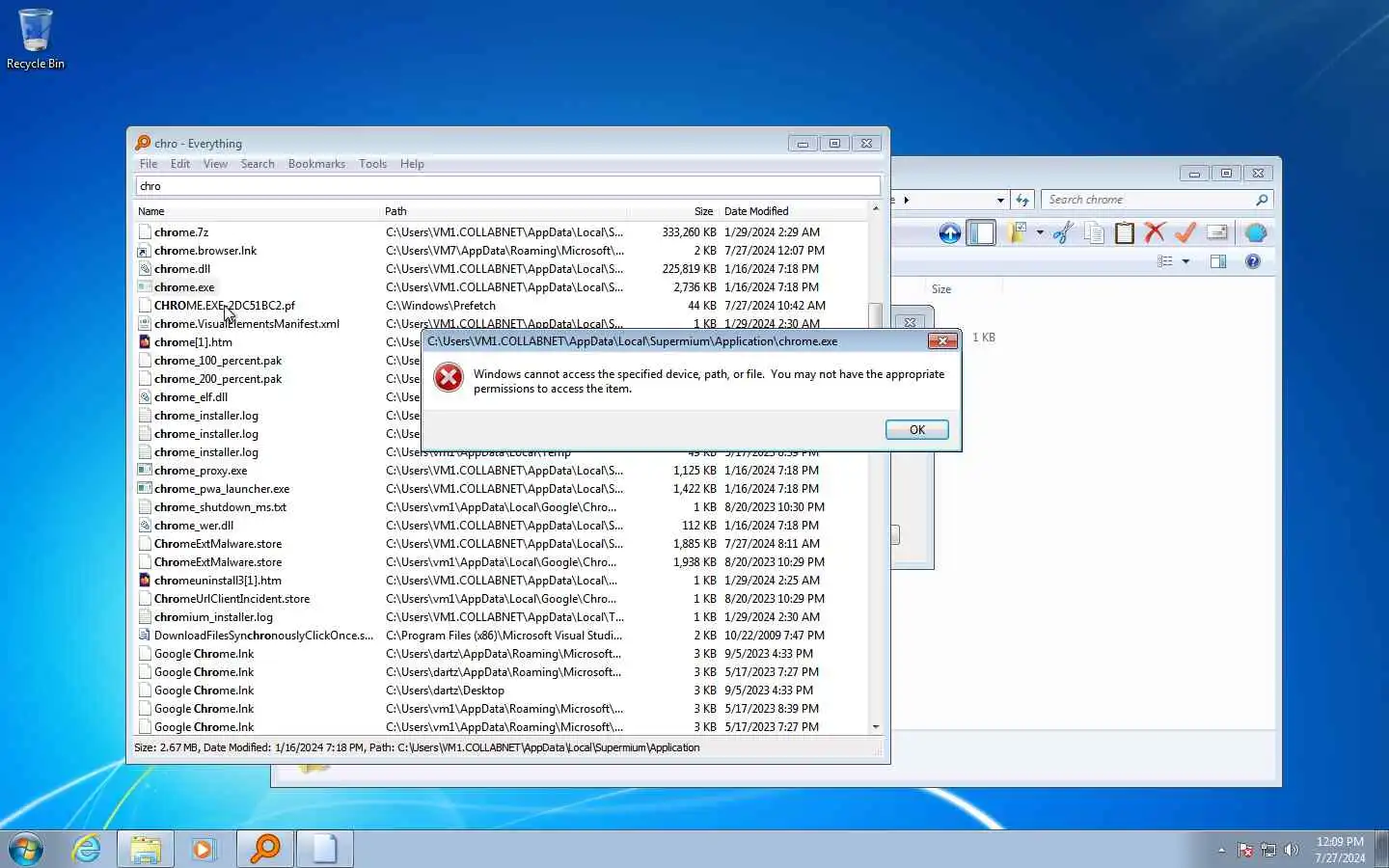This screenshot has width=1389, height=868.
Task: Click the folder options icon in Explorer toolbar
Action: [1016, 232]
